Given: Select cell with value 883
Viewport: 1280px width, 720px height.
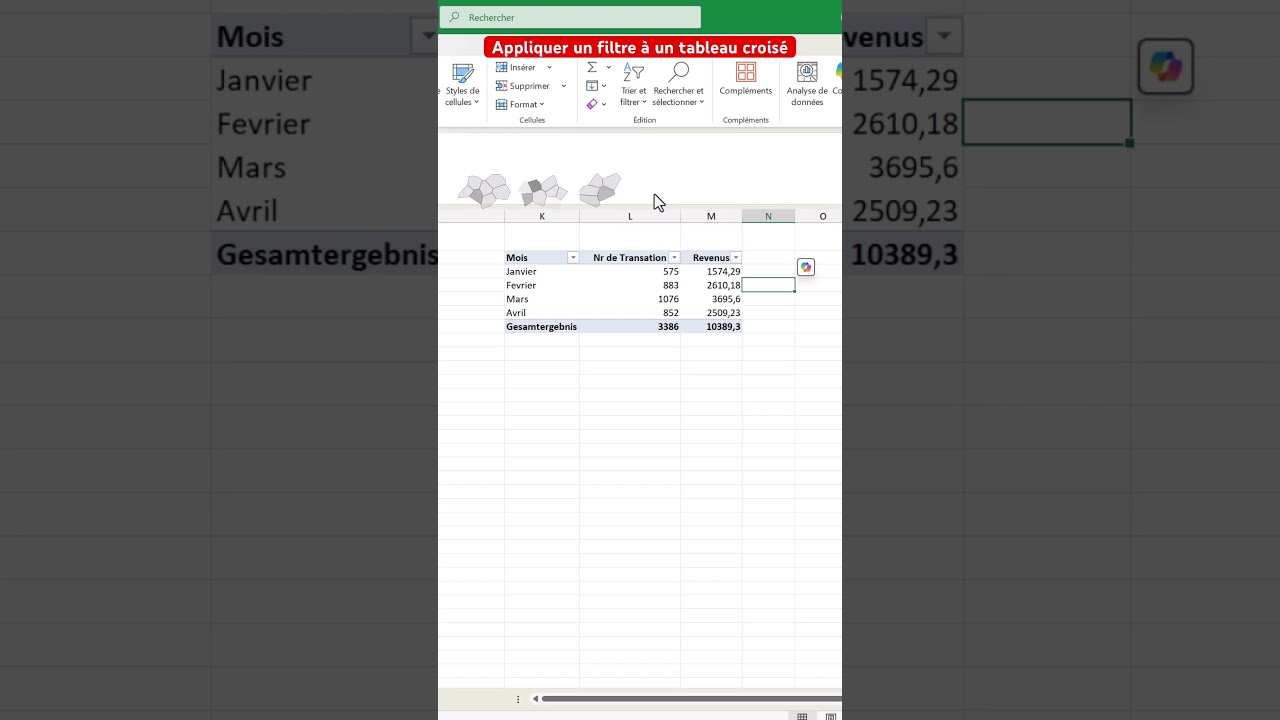Looking at the screenshot, I should pyautogui.click(x=630, y=285).
